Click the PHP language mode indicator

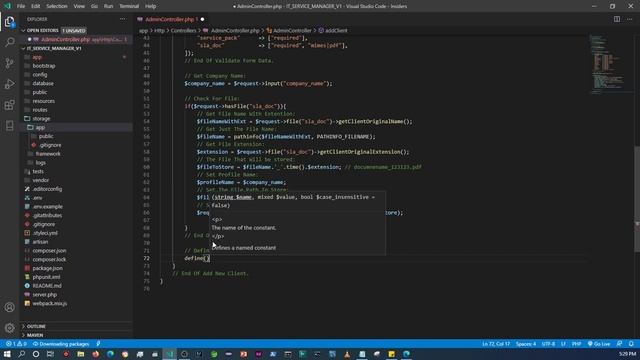click(576, 344)
